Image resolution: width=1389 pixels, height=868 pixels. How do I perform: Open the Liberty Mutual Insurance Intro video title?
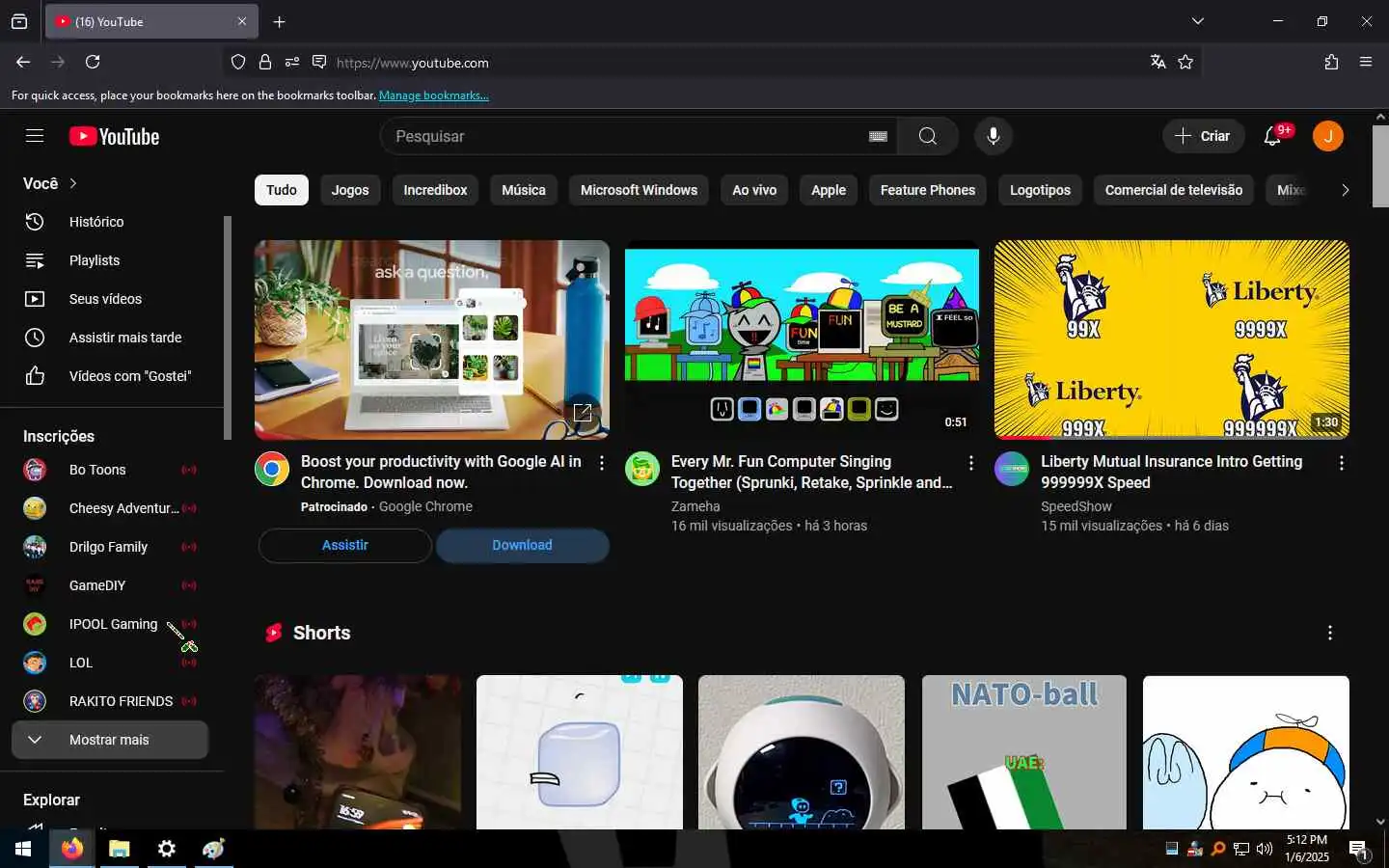(1171, 472)
